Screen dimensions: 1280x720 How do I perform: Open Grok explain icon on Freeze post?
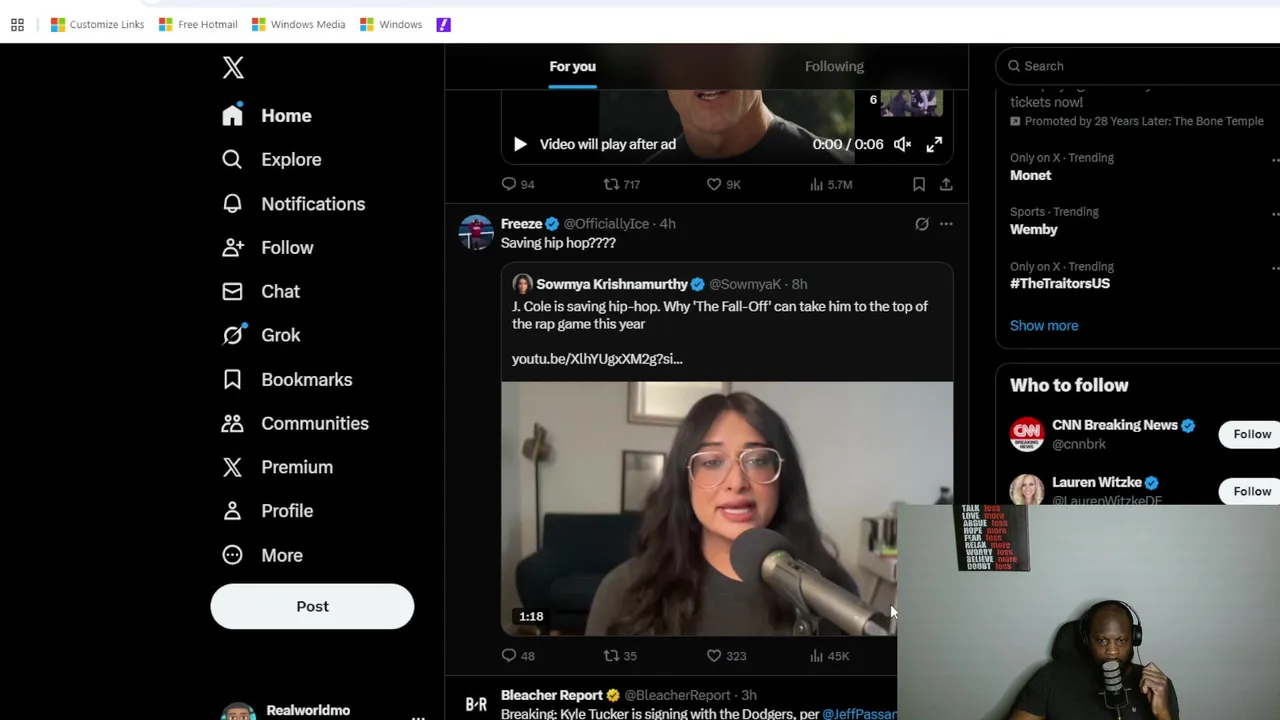click(x=922, y=224)
